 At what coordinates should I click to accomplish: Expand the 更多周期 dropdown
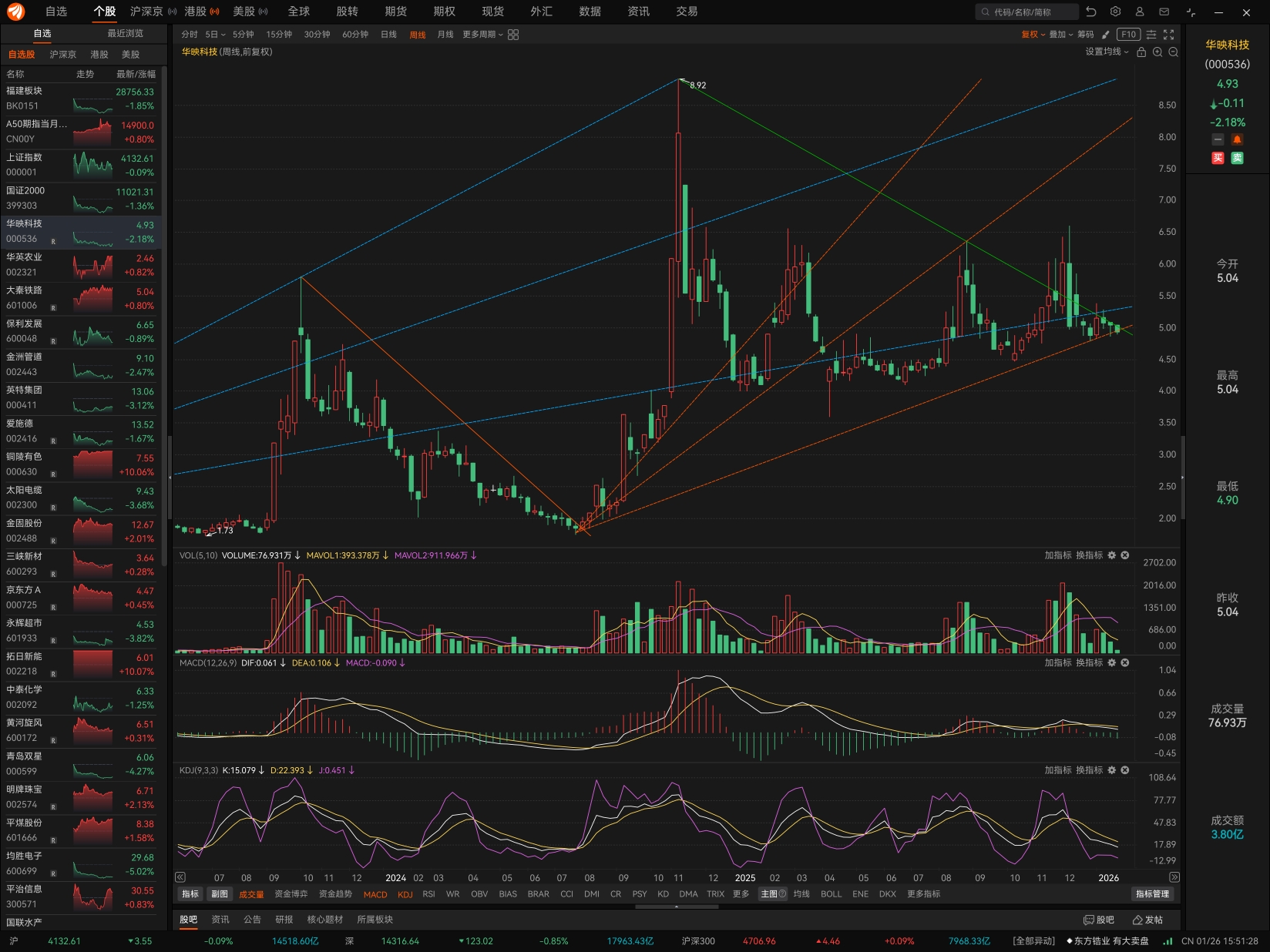point(482,35)
